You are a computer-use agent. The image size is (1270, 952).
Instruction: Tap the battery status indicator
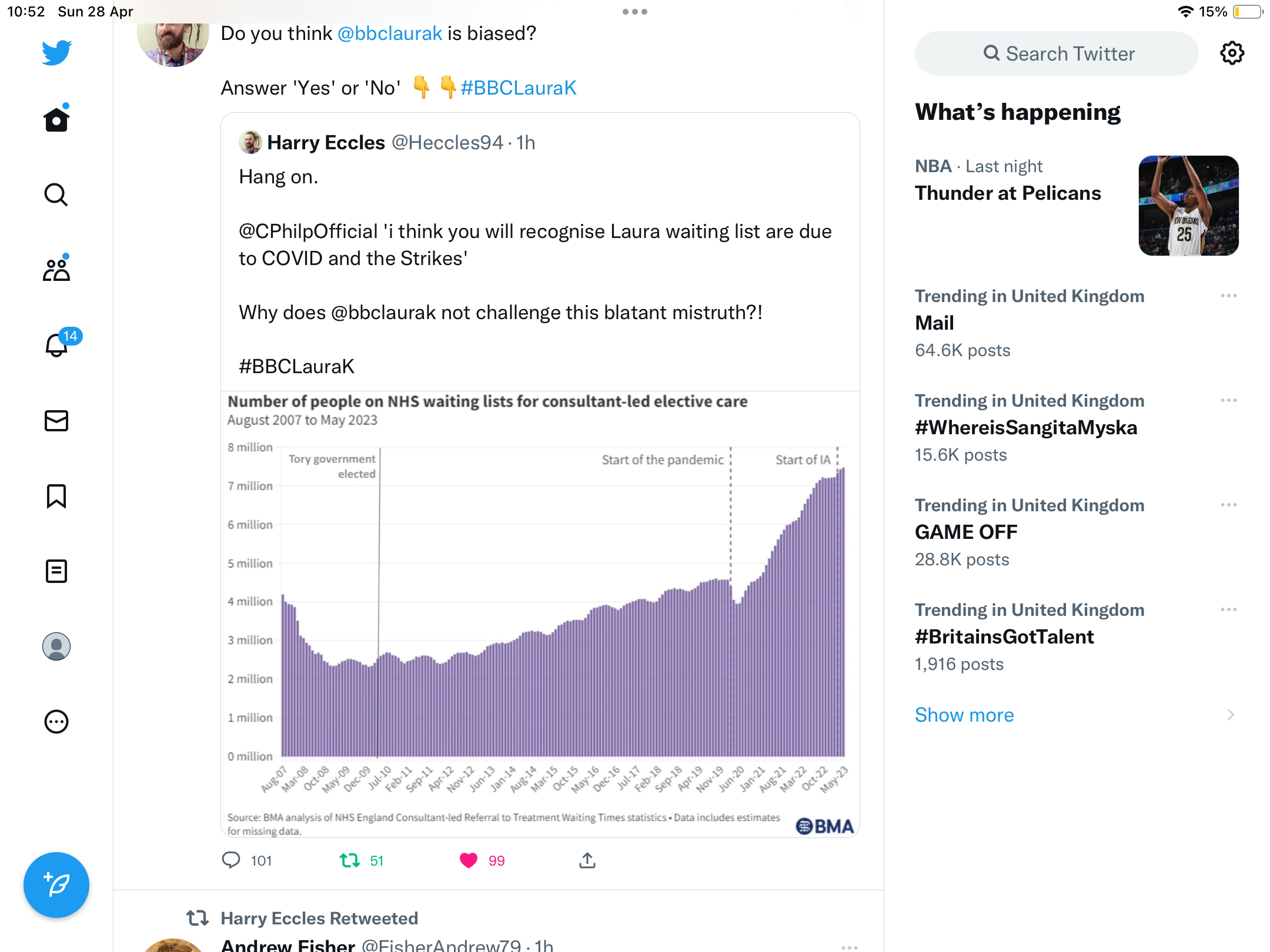(1248, 12)
